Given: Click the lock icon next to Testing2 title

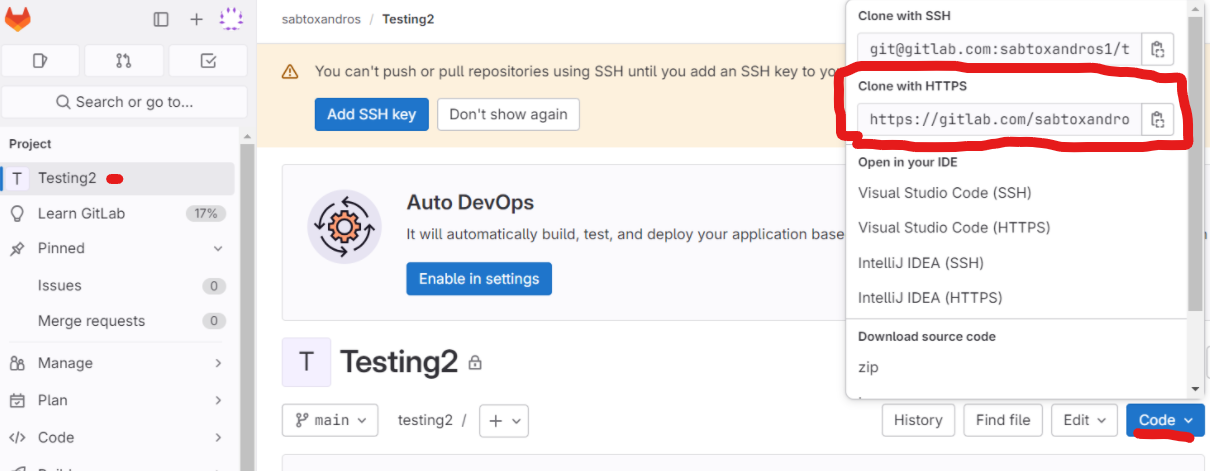Looking at the screenshot, I should (475, 362).
